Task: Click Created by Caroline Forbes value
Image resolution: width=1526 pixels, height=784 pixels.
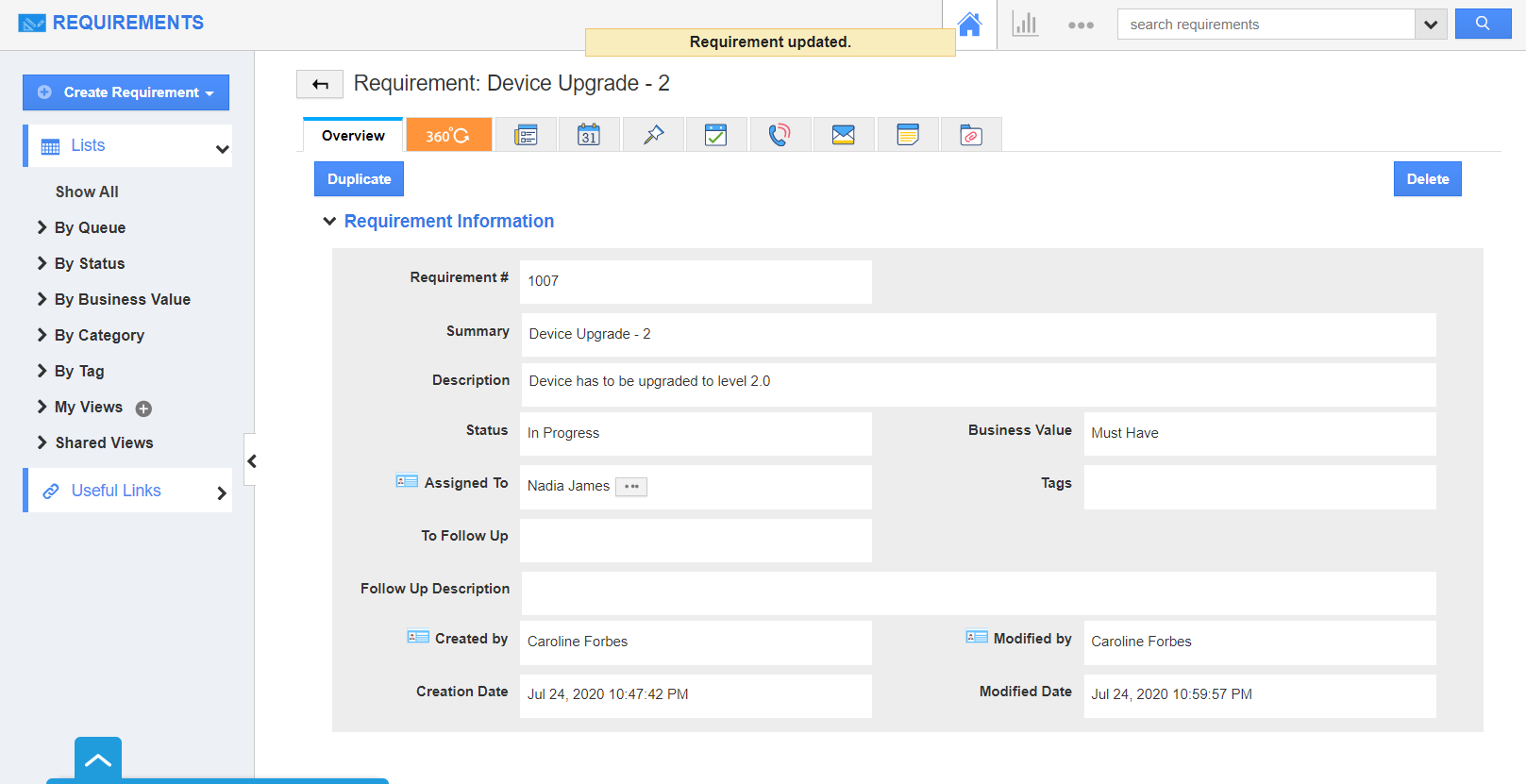Action: (x=578, y=642)
